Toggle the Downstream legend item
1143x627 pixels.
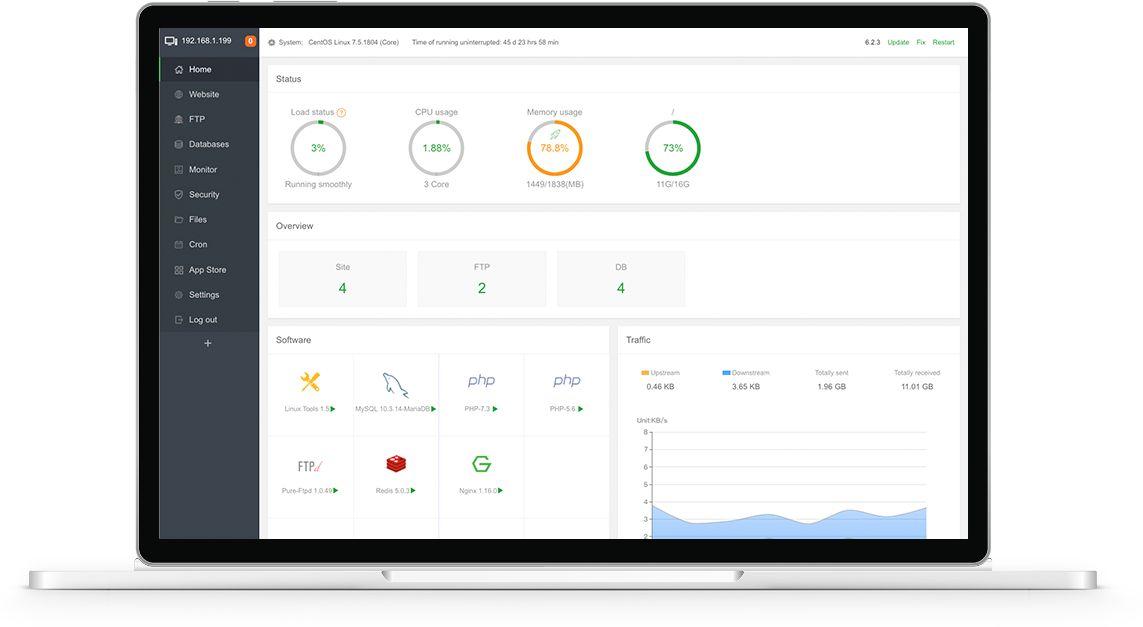click(x=746, y=373)
